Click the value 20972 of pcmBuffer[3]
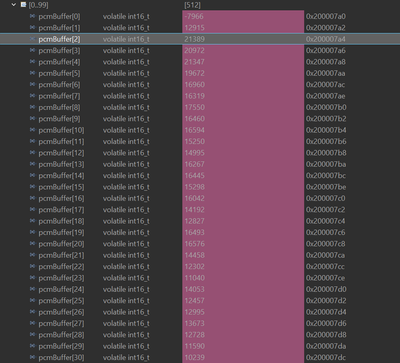Image resolution: width=400 pixels, height=363 pixels. click(x=195, y=50)
